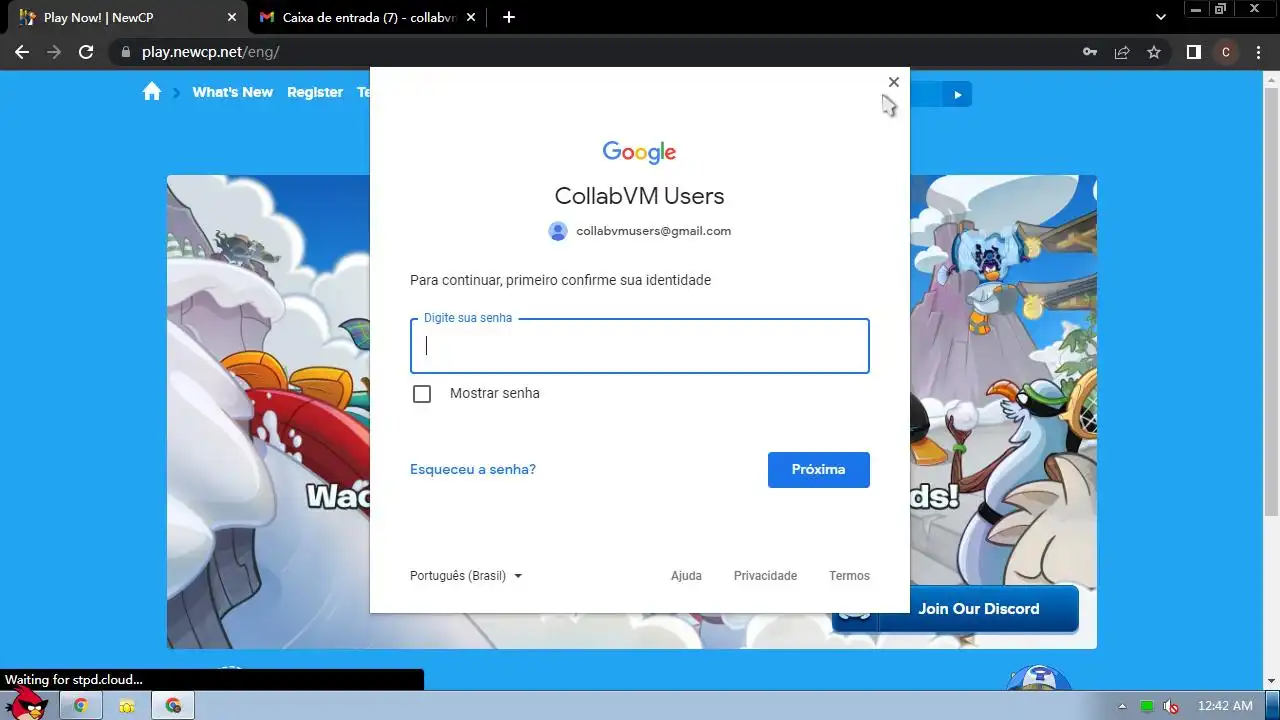The height and width of the screenshot is (720, 1280).
Task: Open Register in the NewCP menu
Action: pyautogui.click(x=315, y=92)
